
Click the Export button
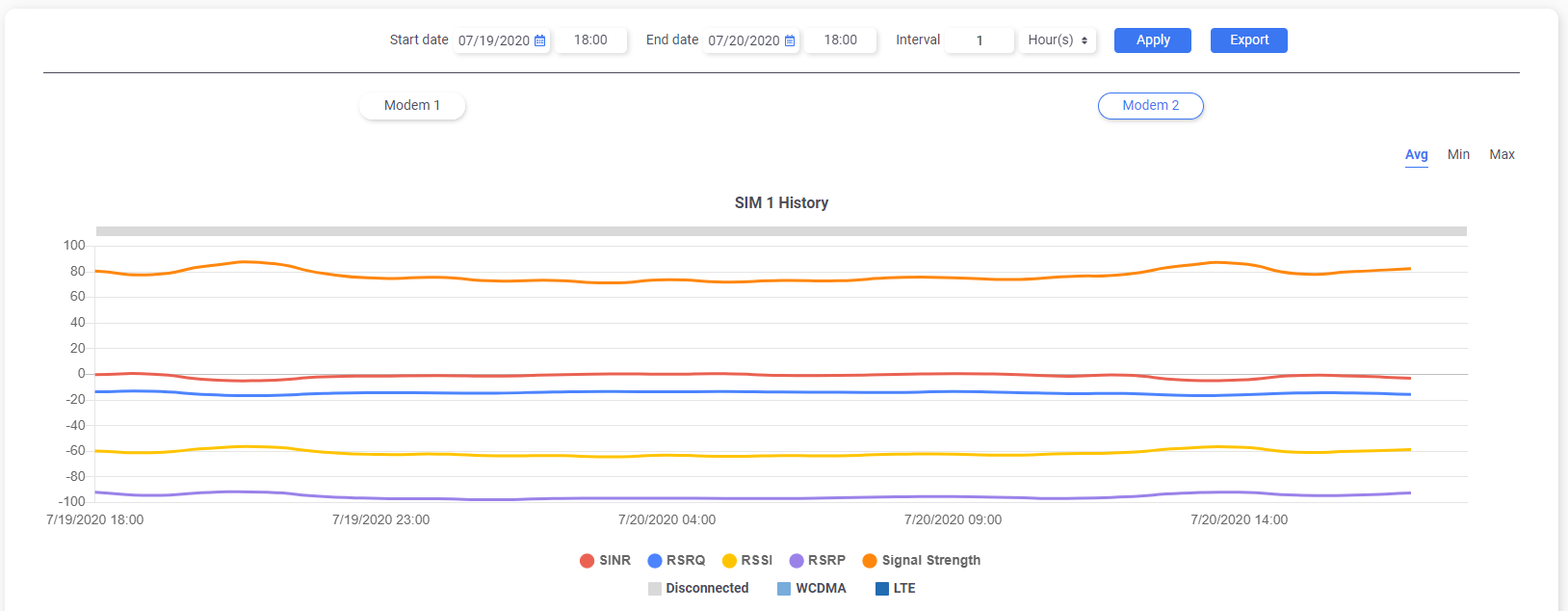tap(1248, 40)
